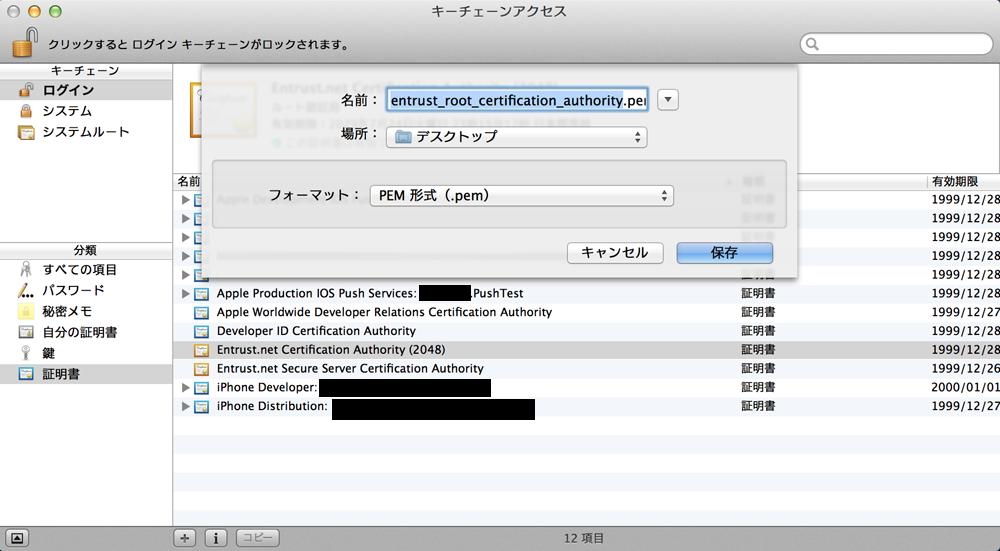
Task: Click the info (i) button
Action: (216, 538)
